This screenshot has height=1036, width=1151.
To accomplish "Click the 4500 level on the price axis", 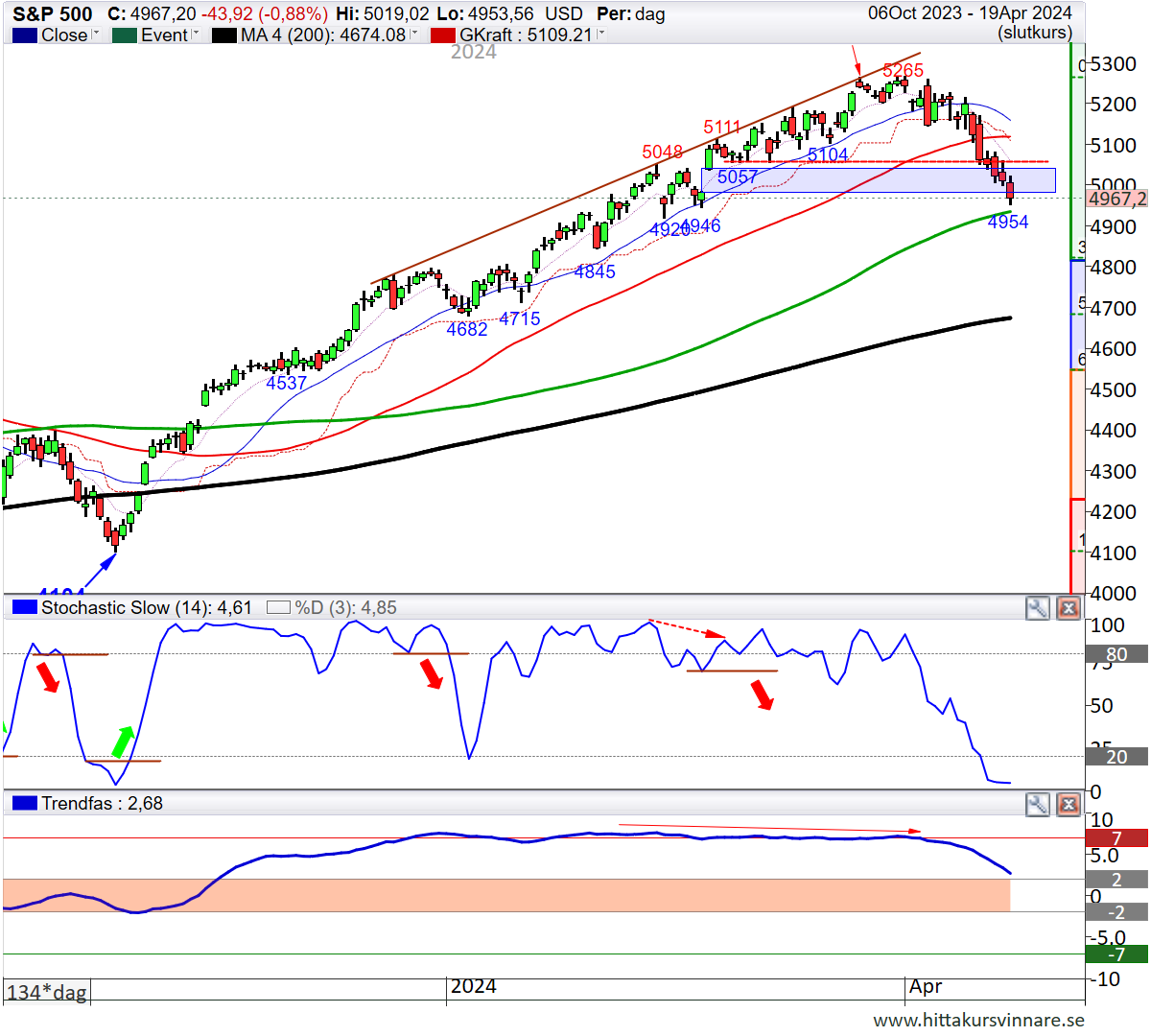I will click(1114, 390).
